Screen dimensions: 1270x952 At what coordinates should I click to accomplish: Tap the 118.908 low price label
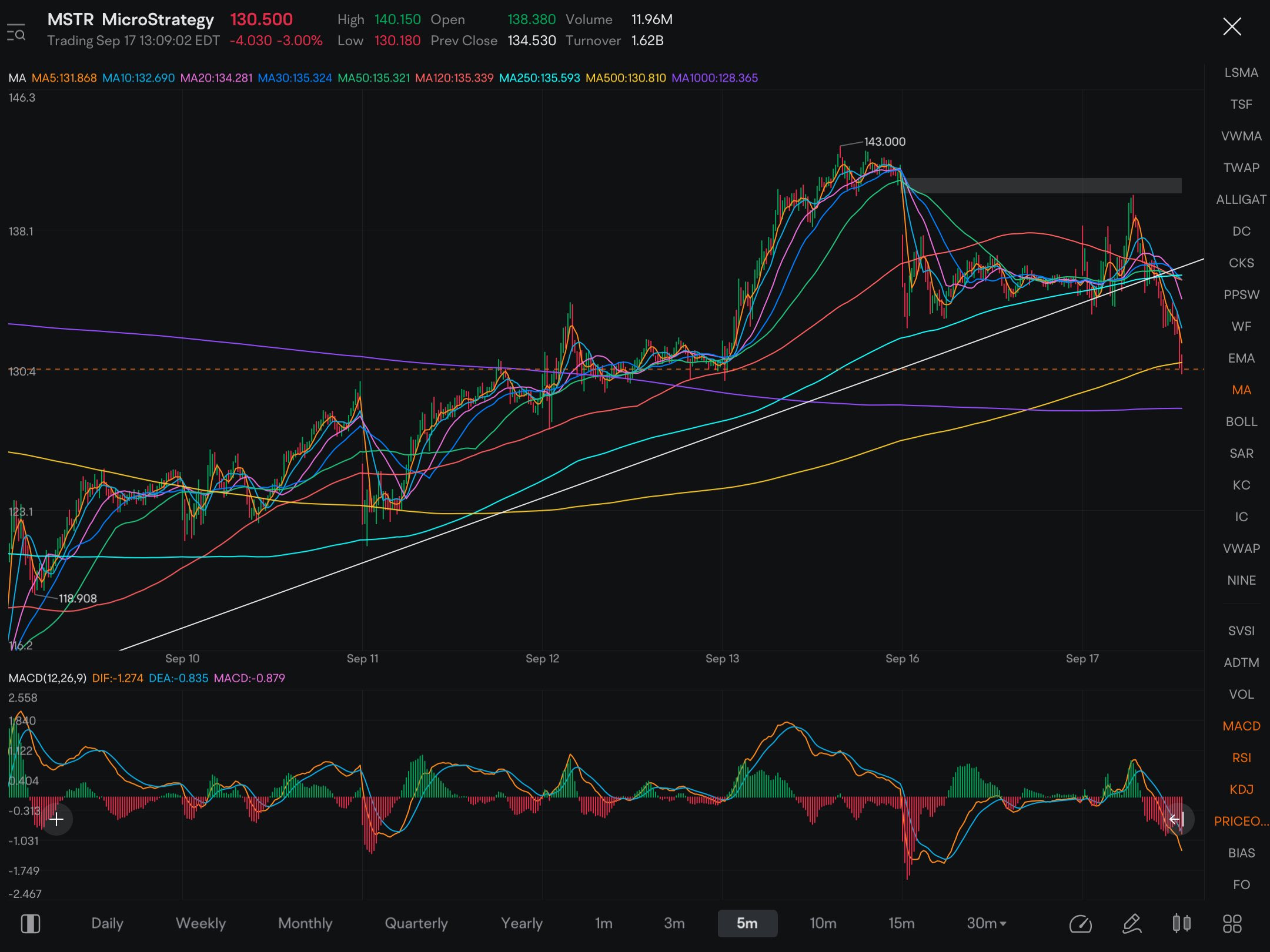78,599
